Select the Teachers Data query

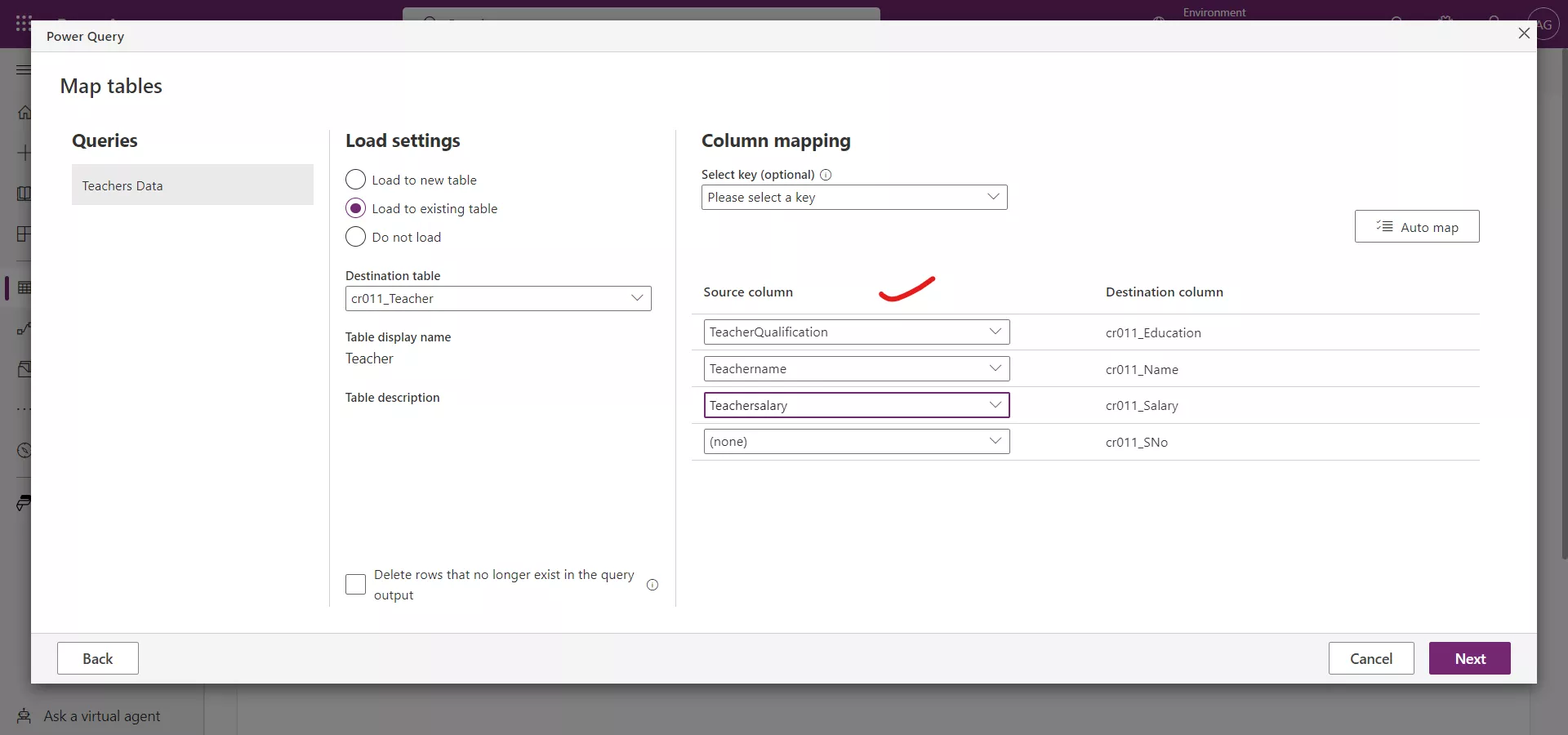[x=192, y=185]
